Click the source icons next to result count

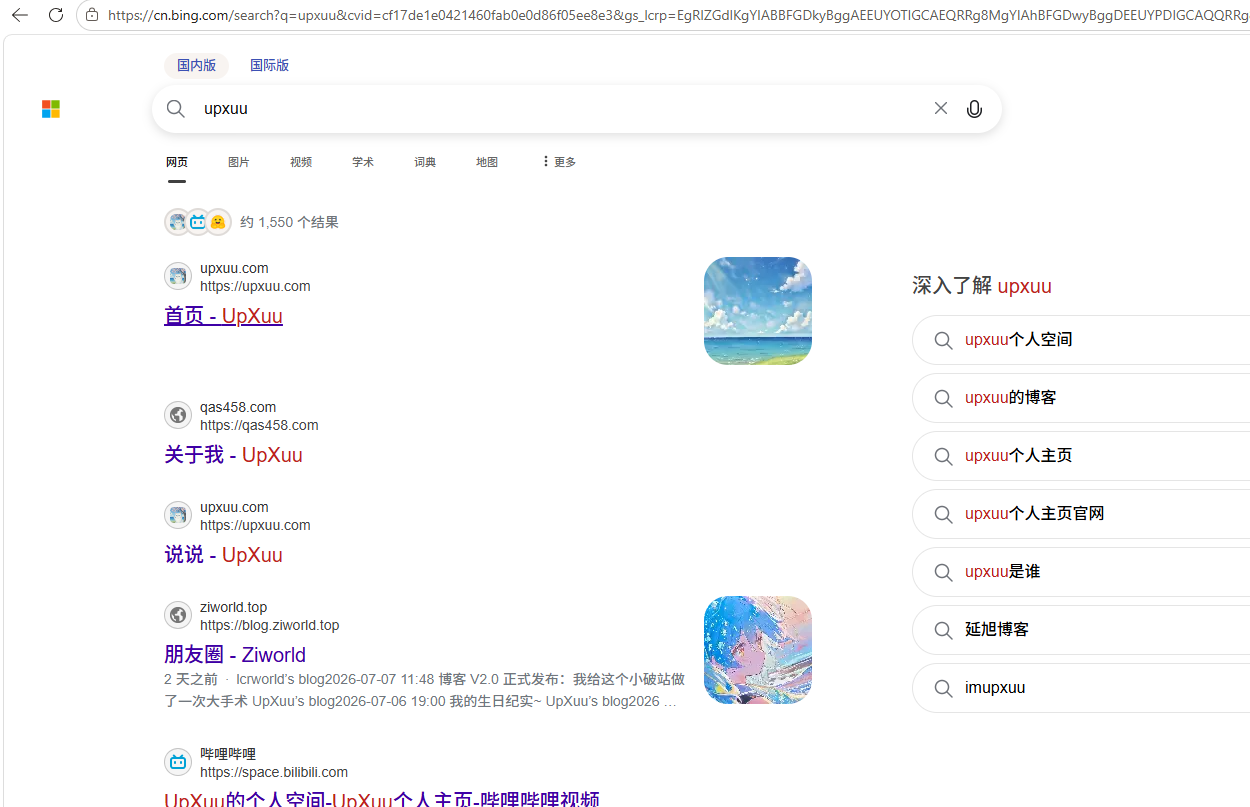(198, 222)
